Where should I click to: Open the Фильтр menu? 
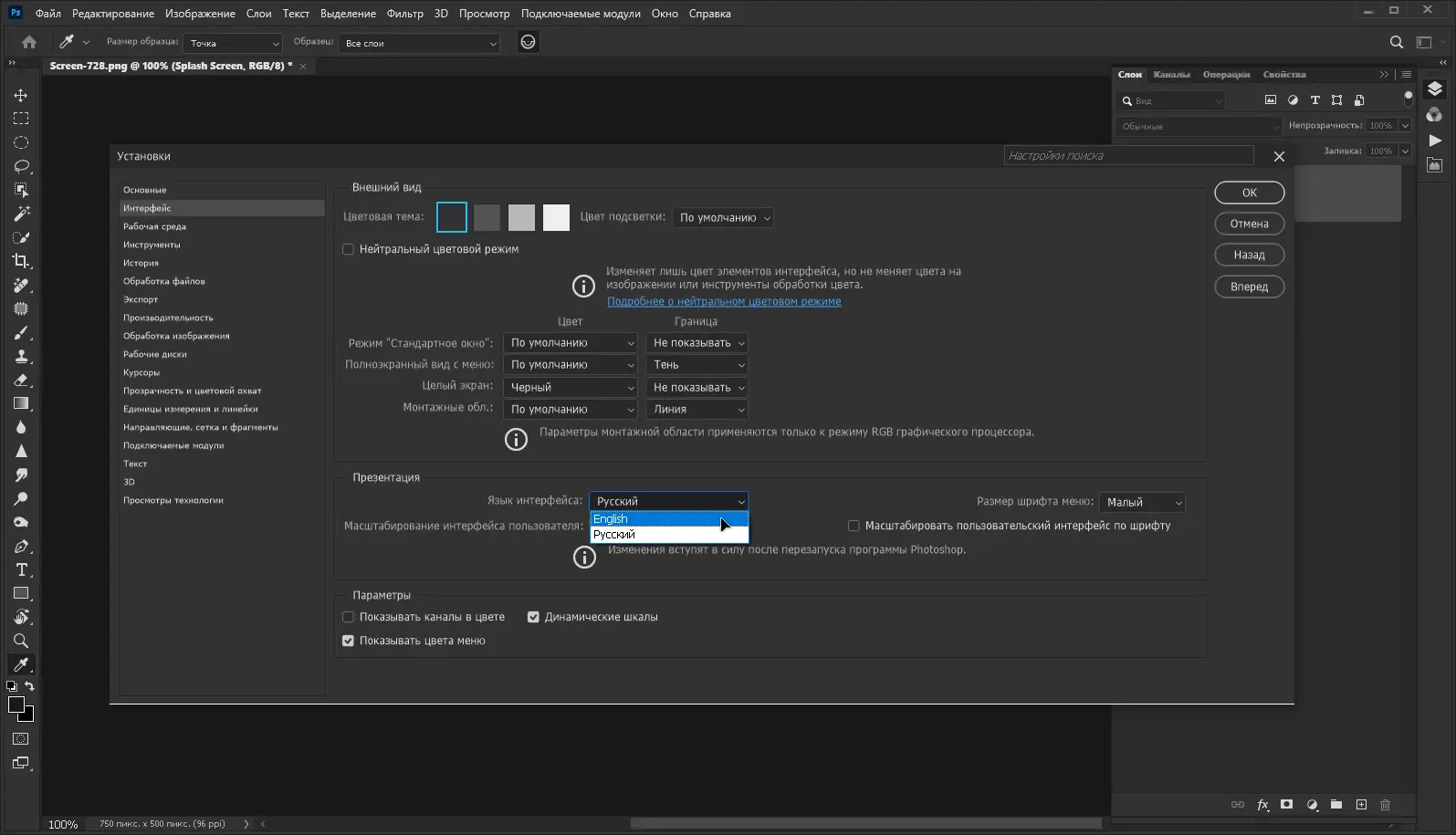[404, 14]
